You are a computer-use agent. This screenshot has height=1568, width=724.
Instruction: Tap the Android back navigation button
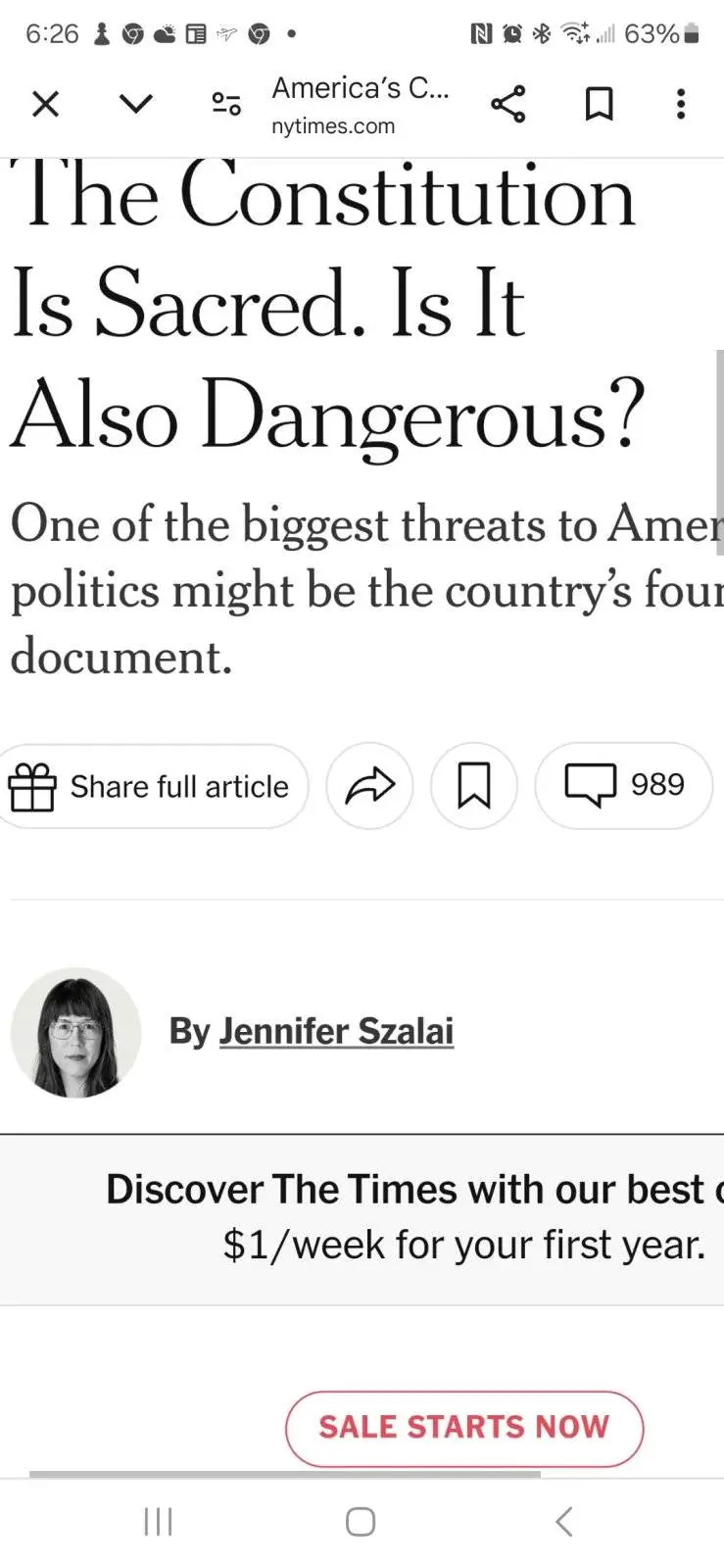(x=563, y=1522)
